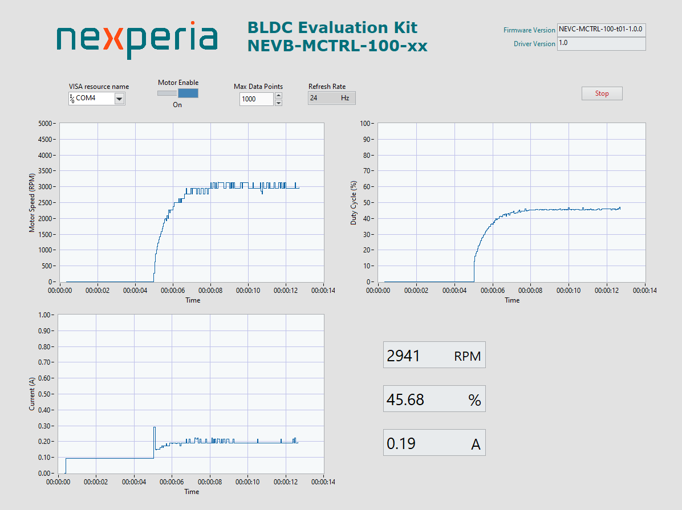Image resolution: width=682 pixels, height=510 pixels.
Task: Click the BLDC Evaluation Kit title text
Action: 332,27
